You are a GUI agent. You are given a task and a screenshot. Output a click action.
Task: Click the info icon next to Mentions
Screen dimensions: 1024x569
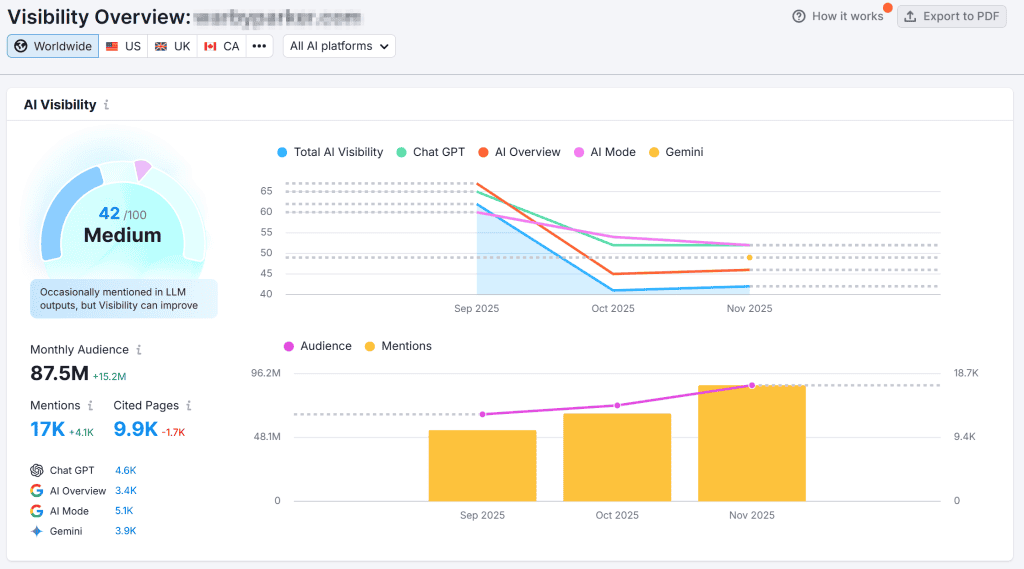point(90,406)
